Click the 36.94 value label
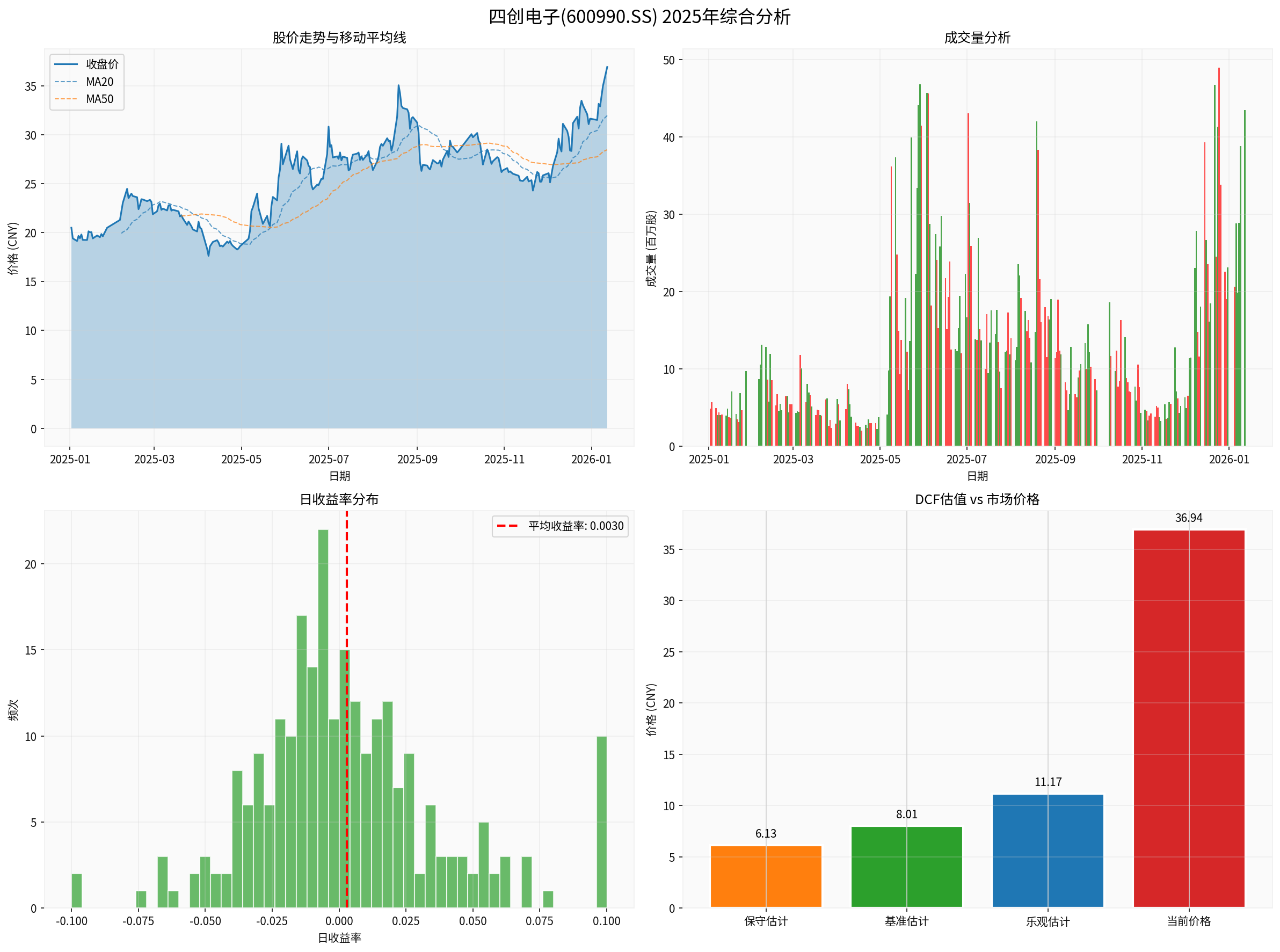Viewport: 1280px width, 952px height. [1189, 518]
